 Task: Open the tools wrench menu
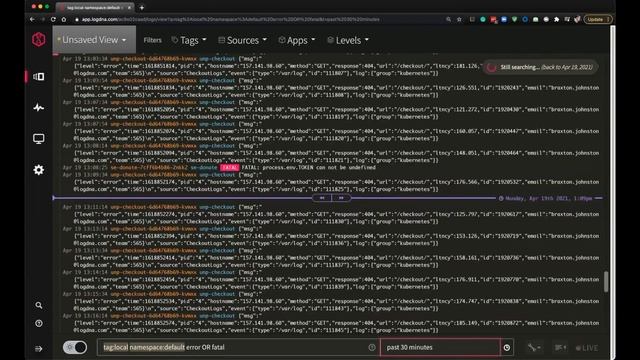tap(534, 348)
